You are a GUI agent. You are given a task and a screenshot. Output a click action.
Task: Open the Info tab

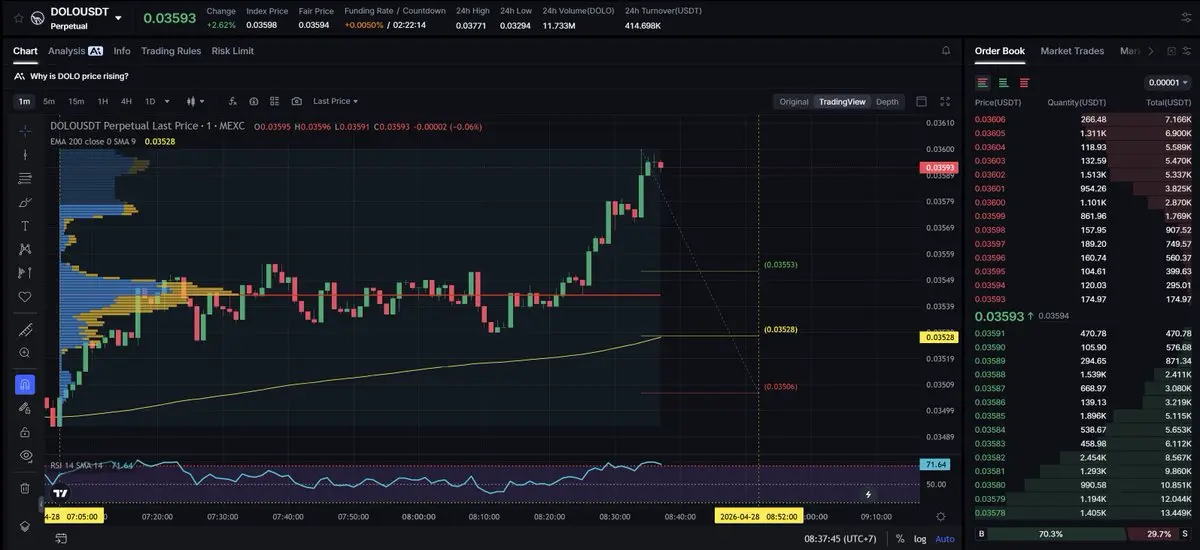(122, 51)
